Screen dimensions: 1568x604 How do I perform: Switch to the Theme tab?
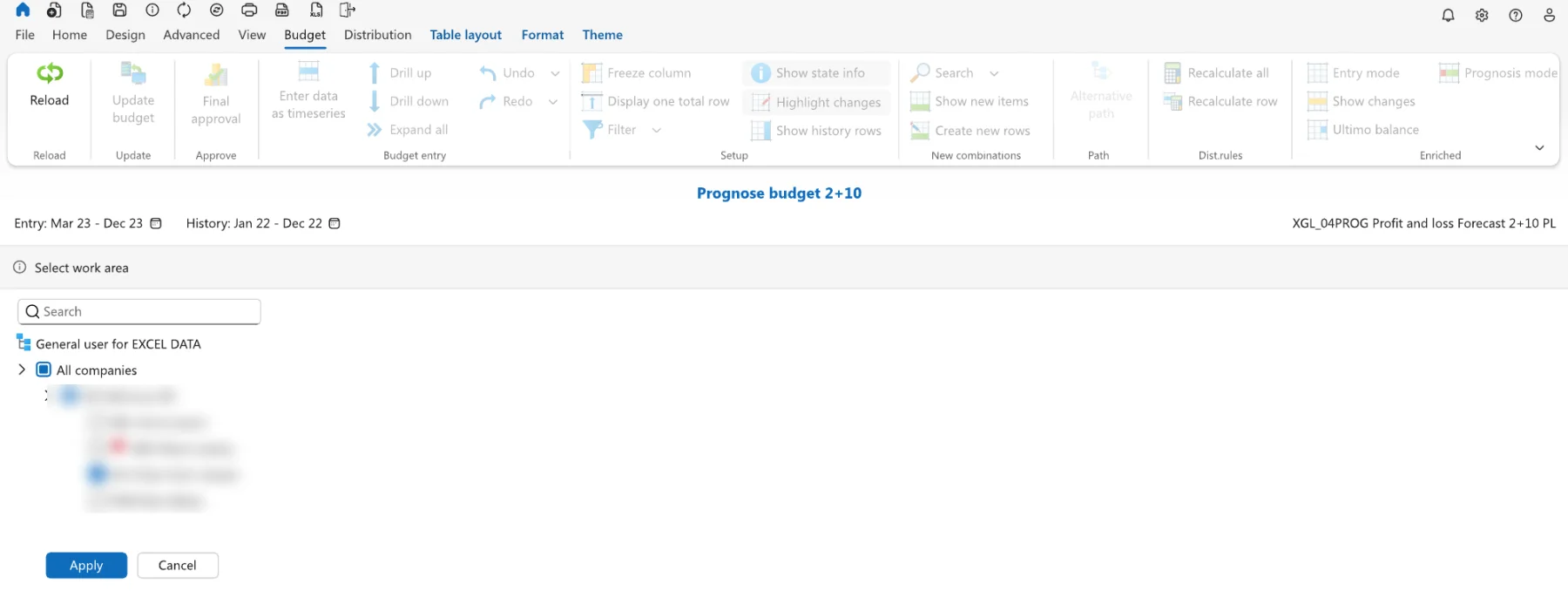(x=603, y=35)
